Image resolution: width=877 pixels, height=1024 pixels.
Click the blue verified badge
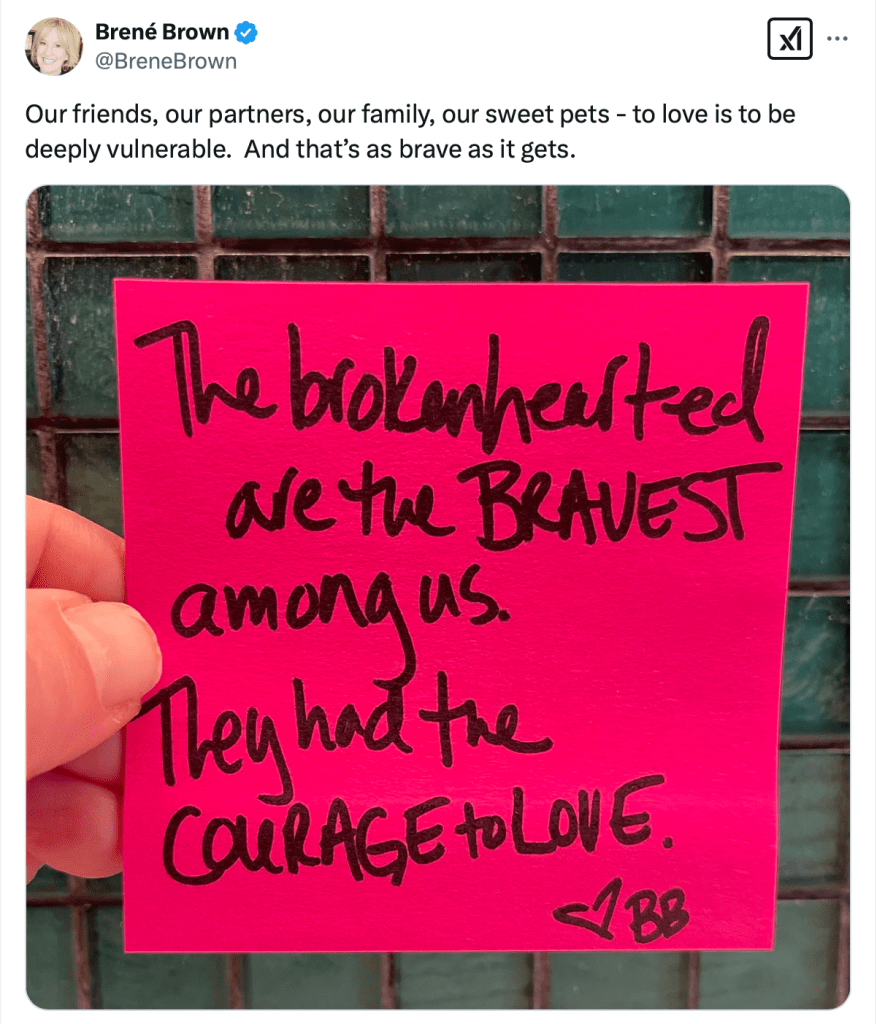pos(246,33)
